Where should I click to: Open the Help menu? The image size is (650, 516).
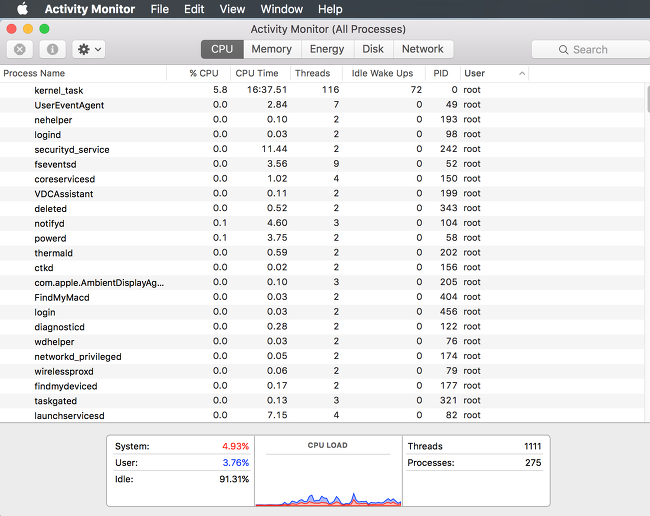330,9
